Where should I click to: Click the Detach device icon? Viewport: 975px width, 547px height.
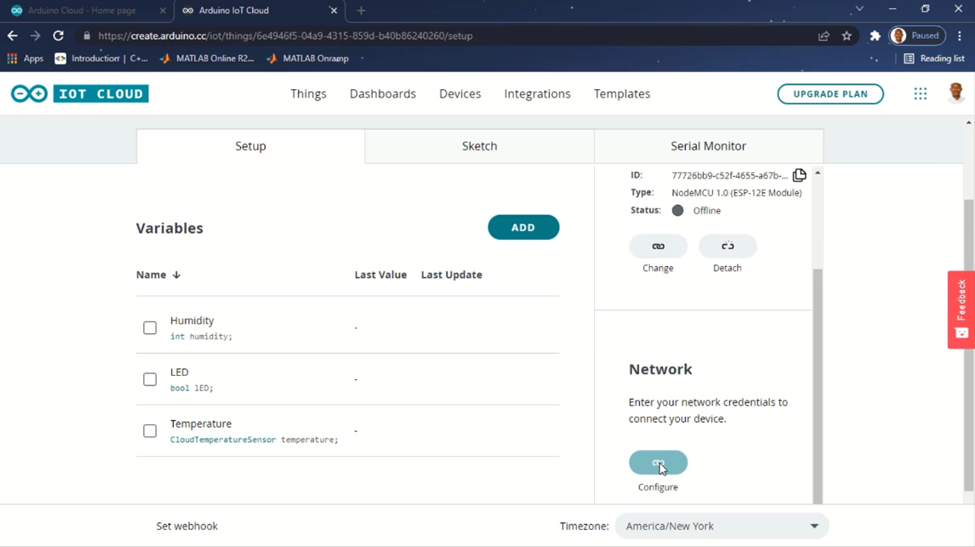(x=728, y=246)
